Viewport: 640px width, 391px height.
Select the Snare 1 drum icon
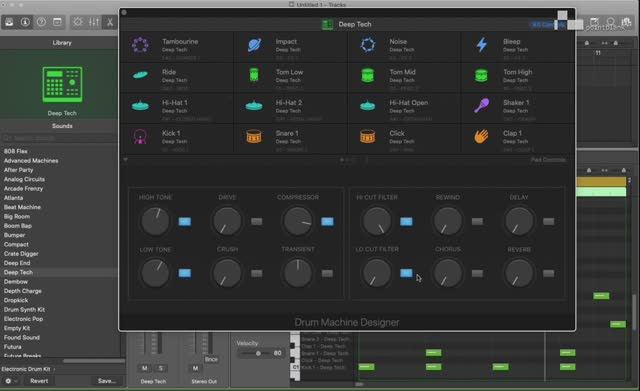[x=254, y=136]
